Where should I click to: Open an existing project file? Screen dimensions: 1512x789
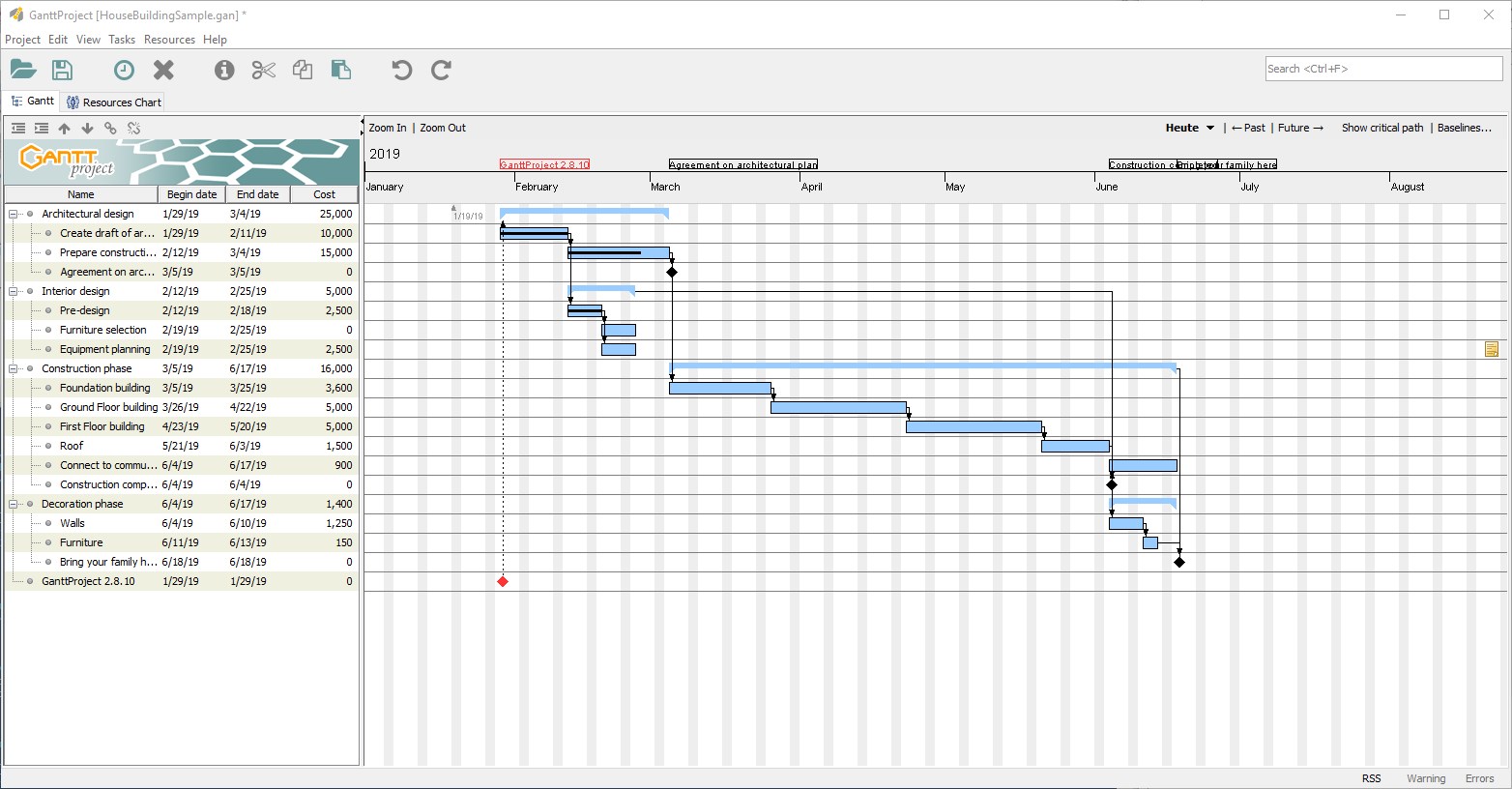(23, 69)
